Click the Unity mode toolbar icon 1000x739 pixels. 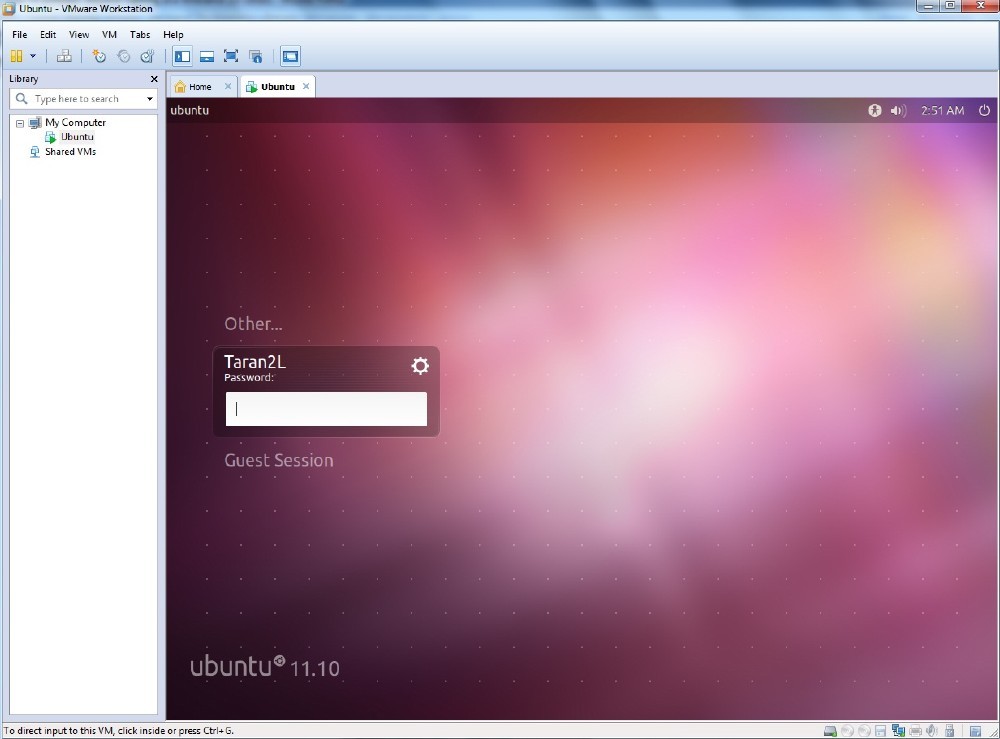[x=256, y=56]
